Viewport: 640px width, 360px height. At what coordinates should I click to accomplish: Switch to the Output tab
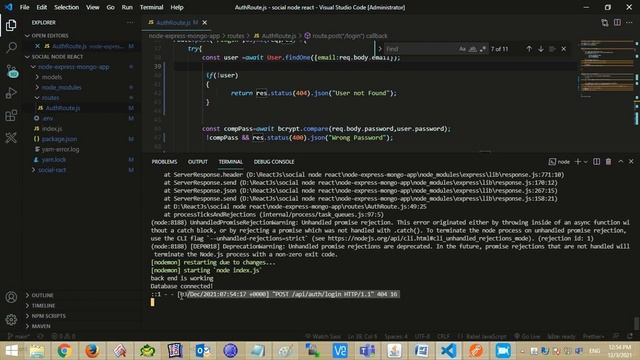[x=198, y=162]
